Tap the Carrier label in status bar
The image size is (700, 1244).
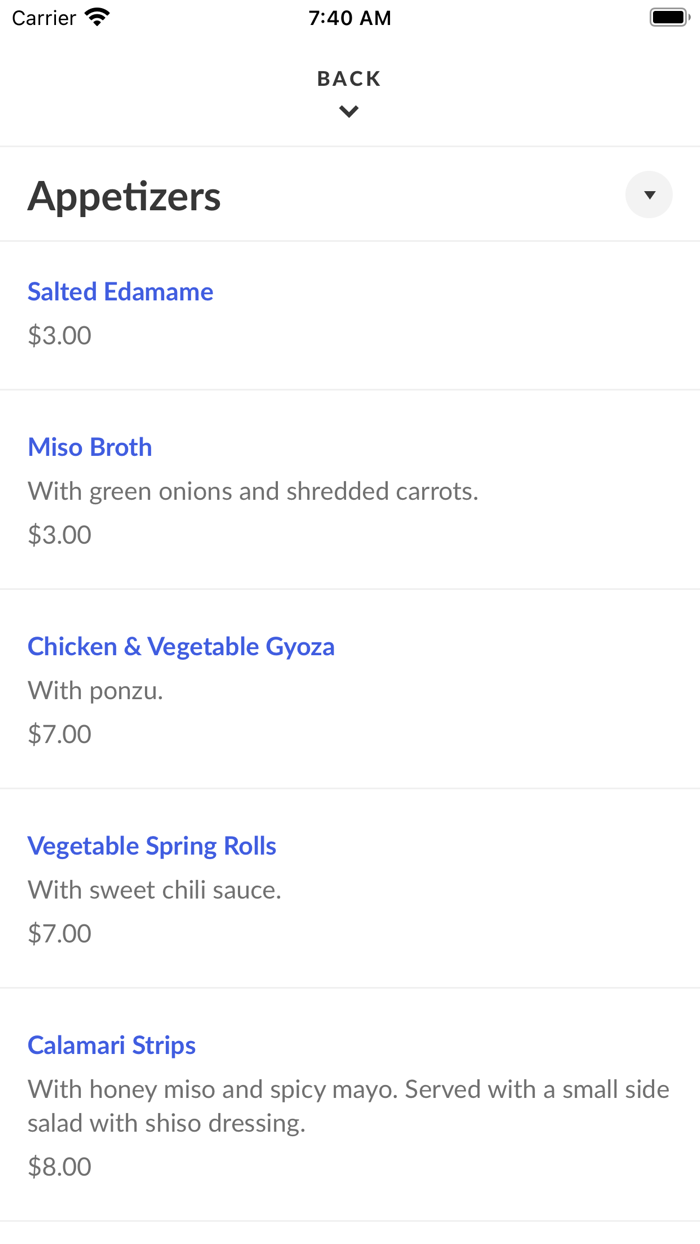[x=42, y=18]
